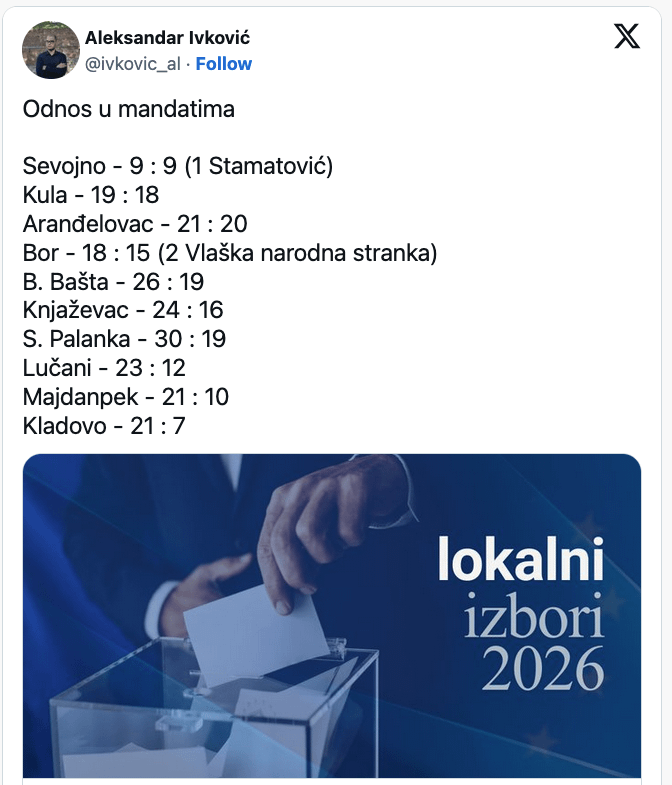Click the "lokalni izbori 2026" title text
Image resolution: width=672 pixels, height=785 pixels.
click(521, 615)
